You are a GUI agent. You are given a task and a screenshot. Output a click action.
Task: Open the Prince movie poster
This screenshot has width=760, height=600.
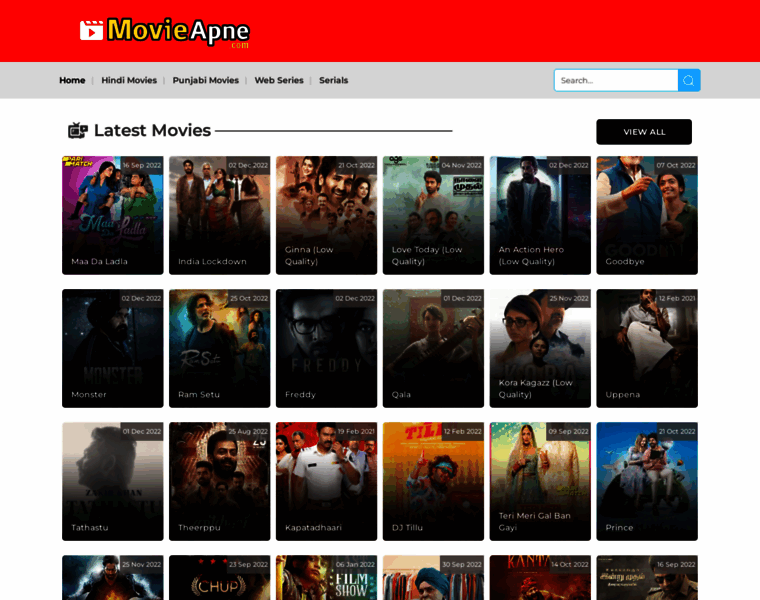point(647,481)
